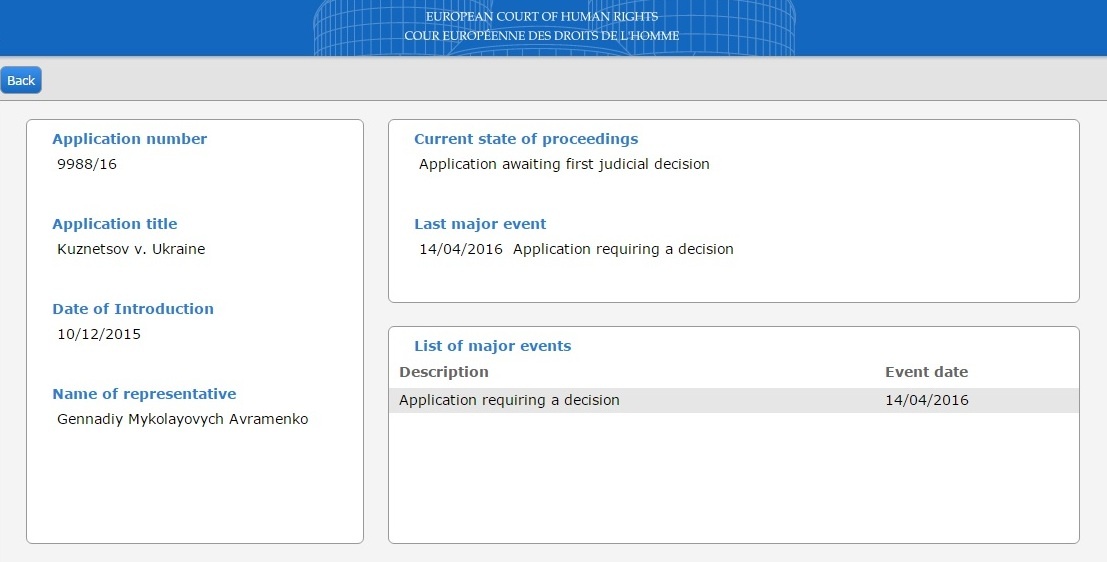Click representative name Gennadiy Mykolayovych Avramenko

(183, 419)
